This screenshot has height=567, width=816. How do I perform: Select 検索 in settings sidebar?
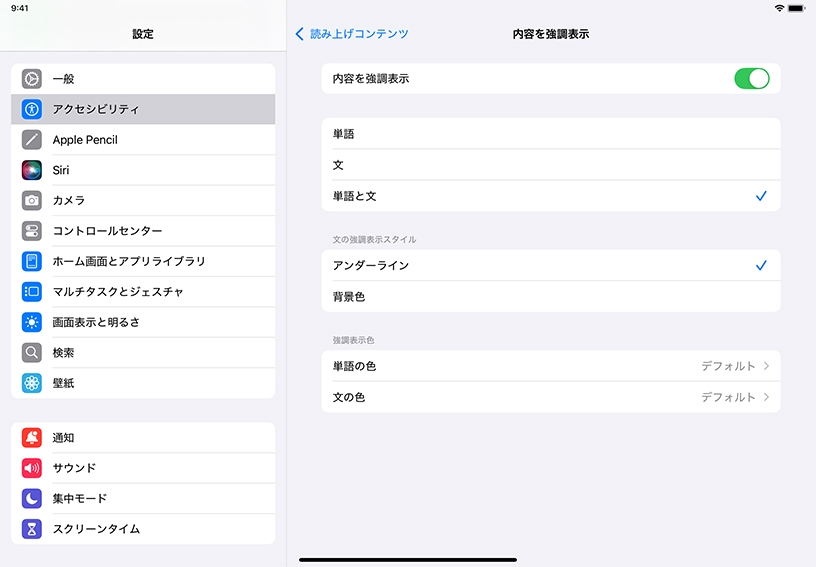[143, 353]
